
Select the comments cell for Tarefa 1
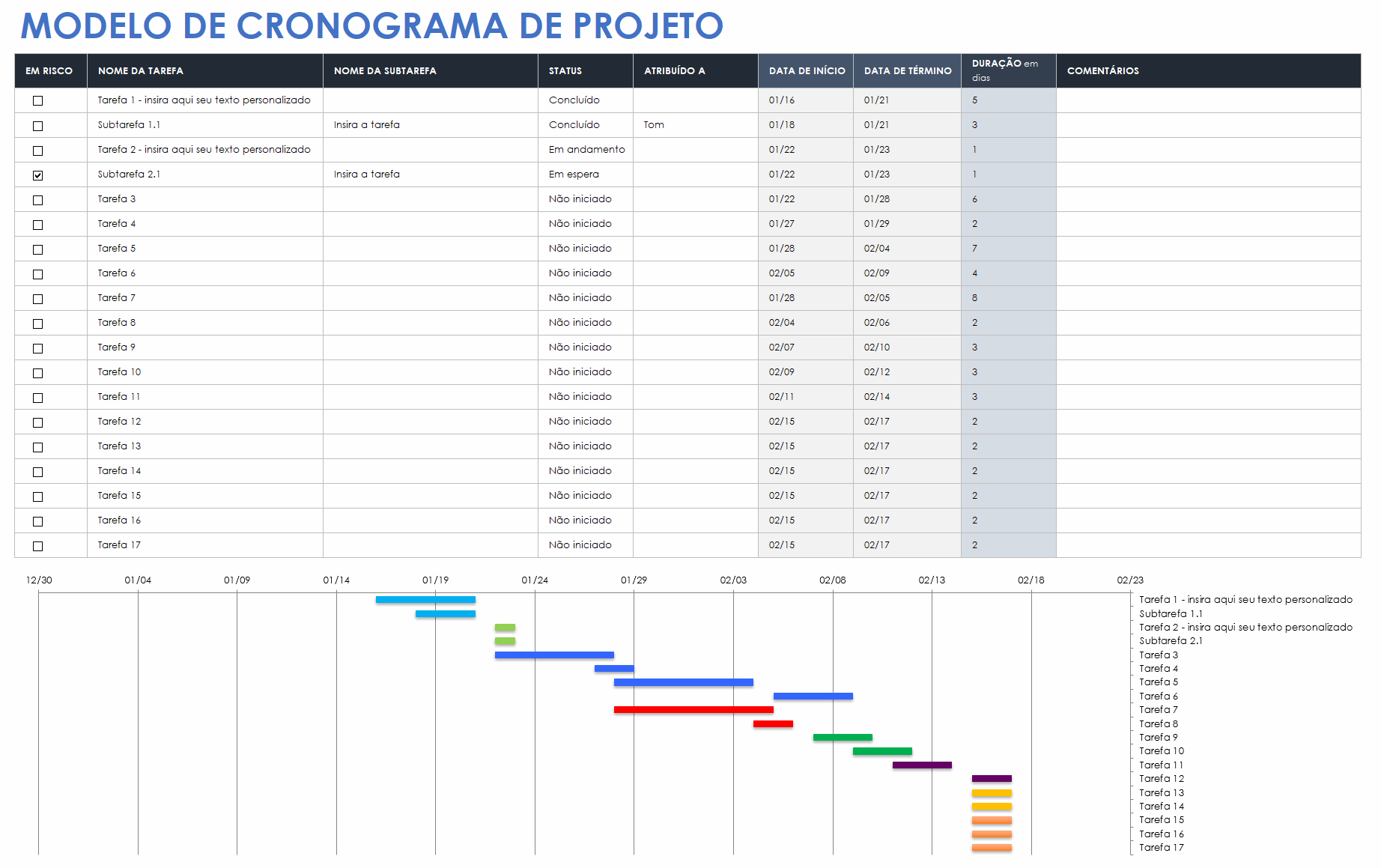pyautogui.click(x=1209, y=100)
